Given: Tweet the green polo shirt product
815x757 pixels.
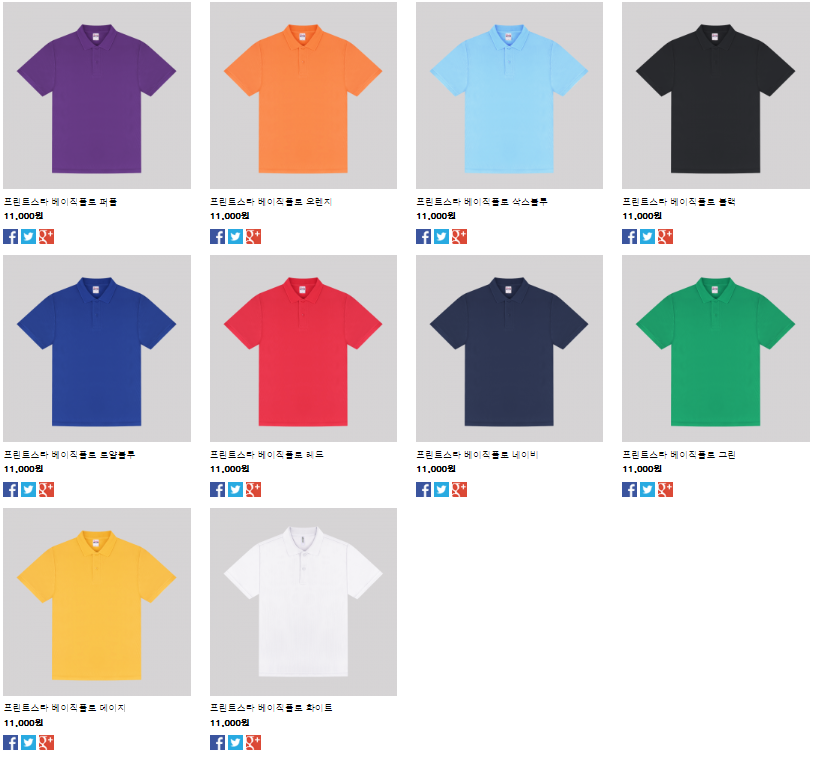Looking at the screenshot, I should click(647, 490).
